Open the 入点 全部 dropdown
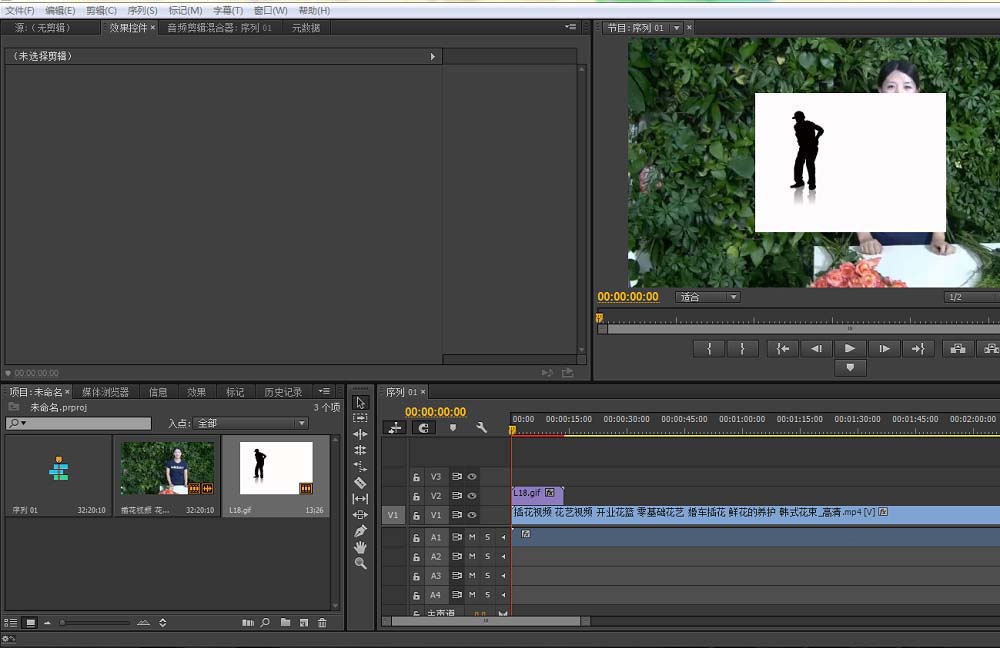Viewport: 1000px width, 648px height. click(x=250, y=424)
